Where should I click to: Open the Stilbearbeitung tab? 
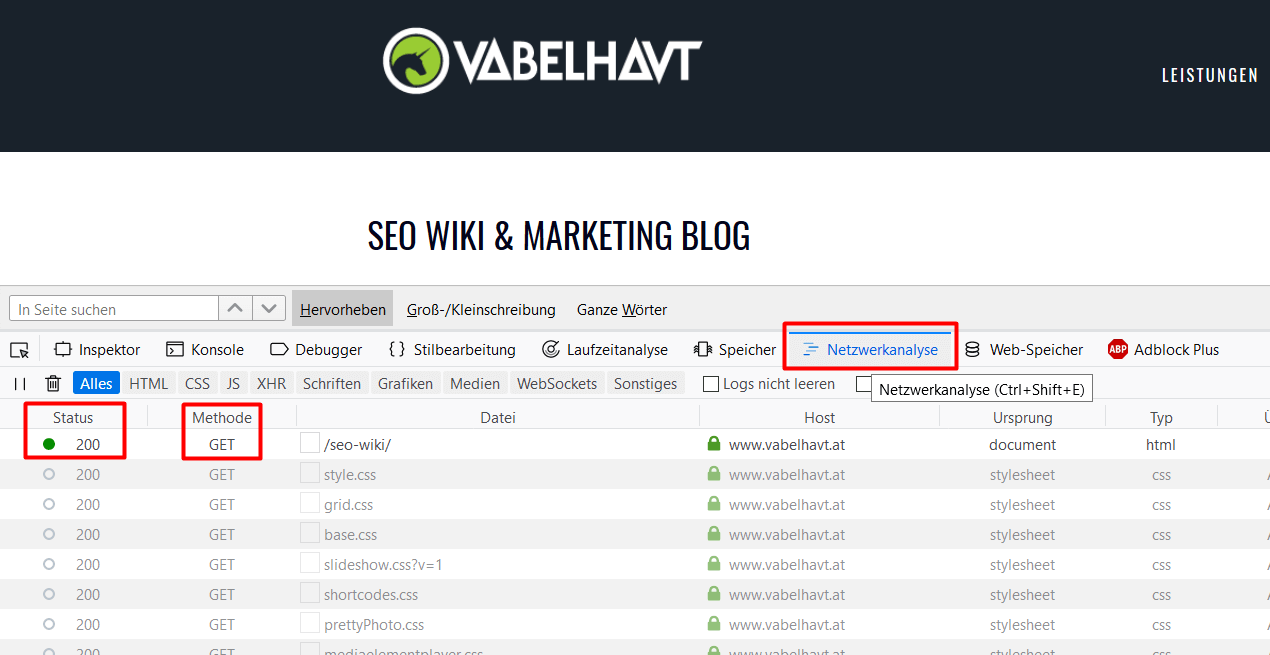pyautogui.click(x=452, y=349)
